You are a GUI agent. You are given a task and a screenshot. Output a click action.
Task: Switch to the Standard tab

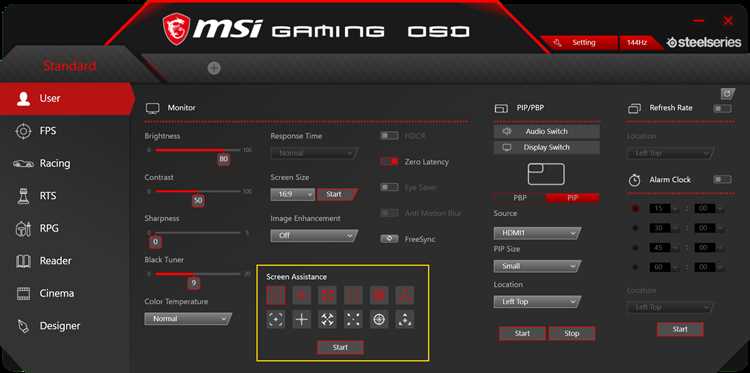[70, 66]
